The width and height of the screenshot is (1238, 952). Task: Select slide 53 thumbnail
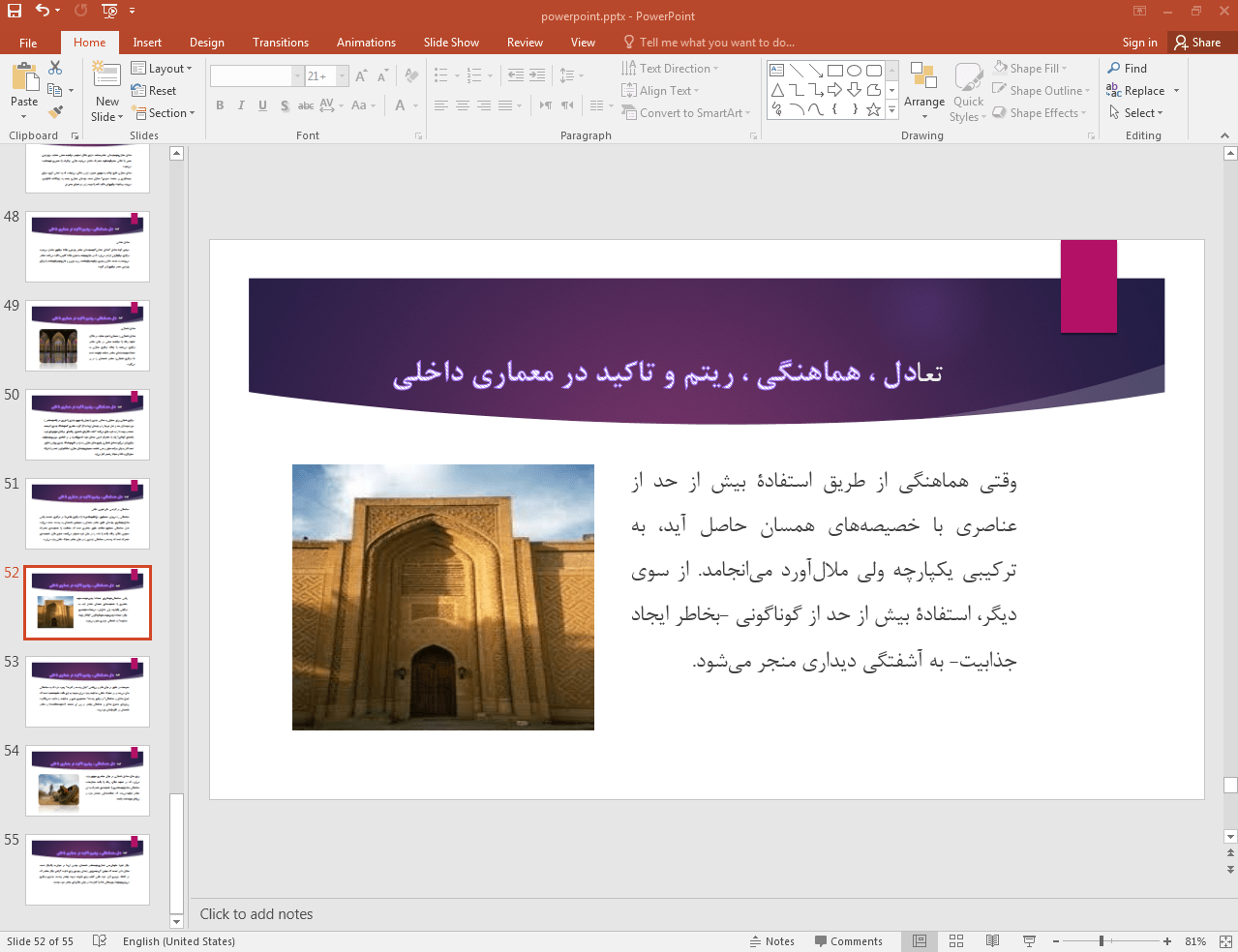(x=88, y=692)
